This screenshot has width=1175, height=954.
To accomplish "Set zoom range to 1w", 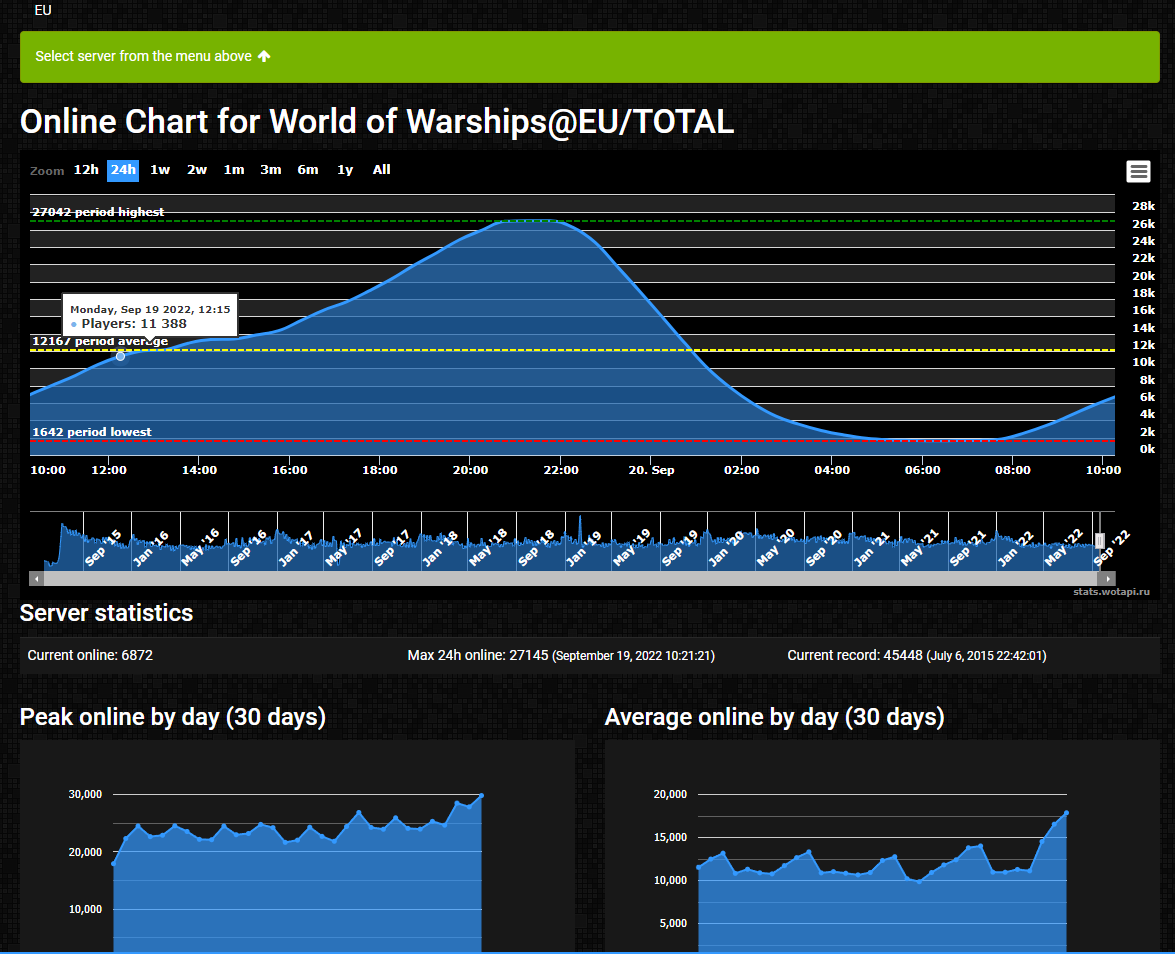I will tap(160, 170).
